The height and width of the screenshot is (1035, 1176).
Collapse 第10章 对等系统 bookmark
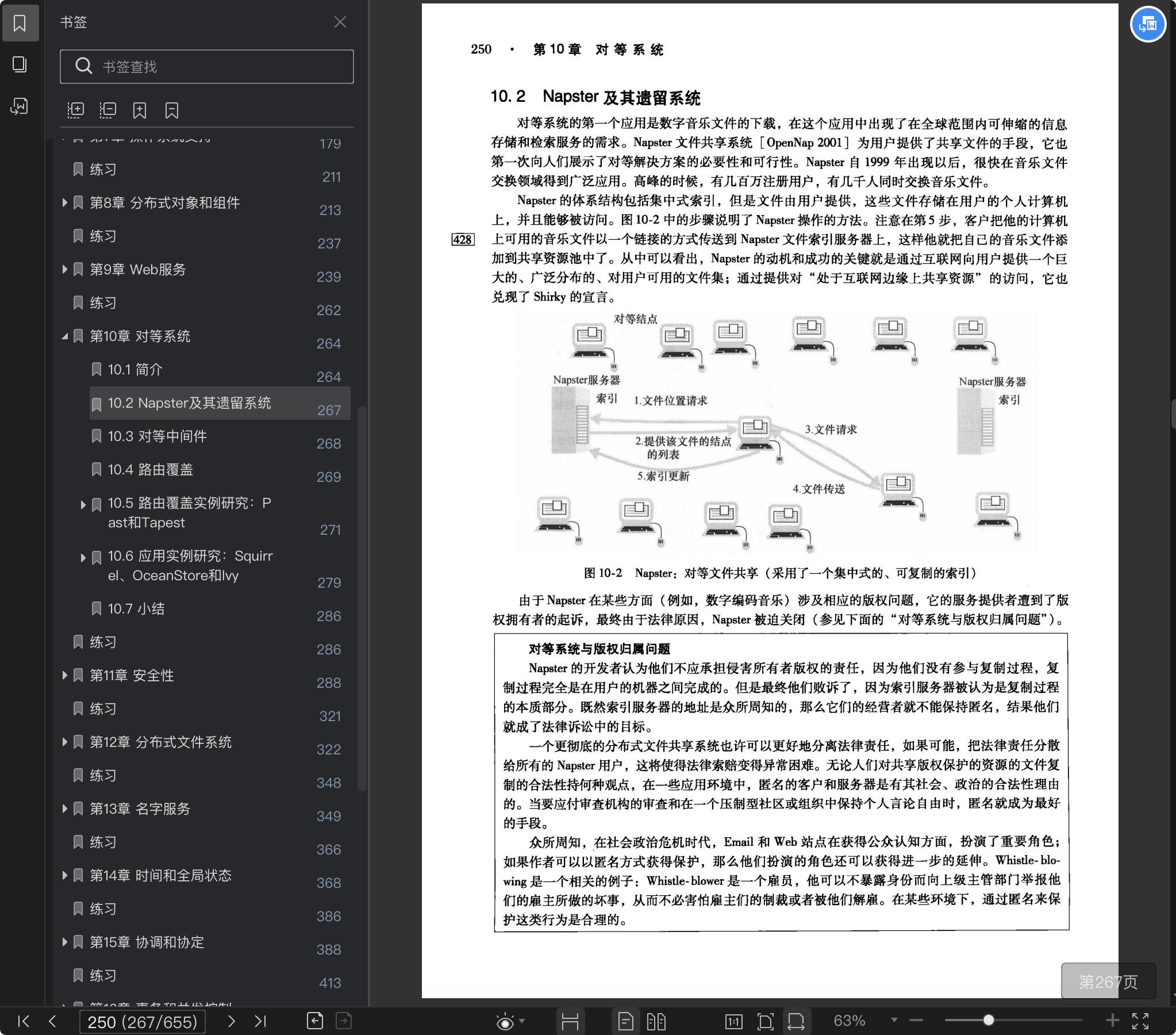[x=65, y=336]
